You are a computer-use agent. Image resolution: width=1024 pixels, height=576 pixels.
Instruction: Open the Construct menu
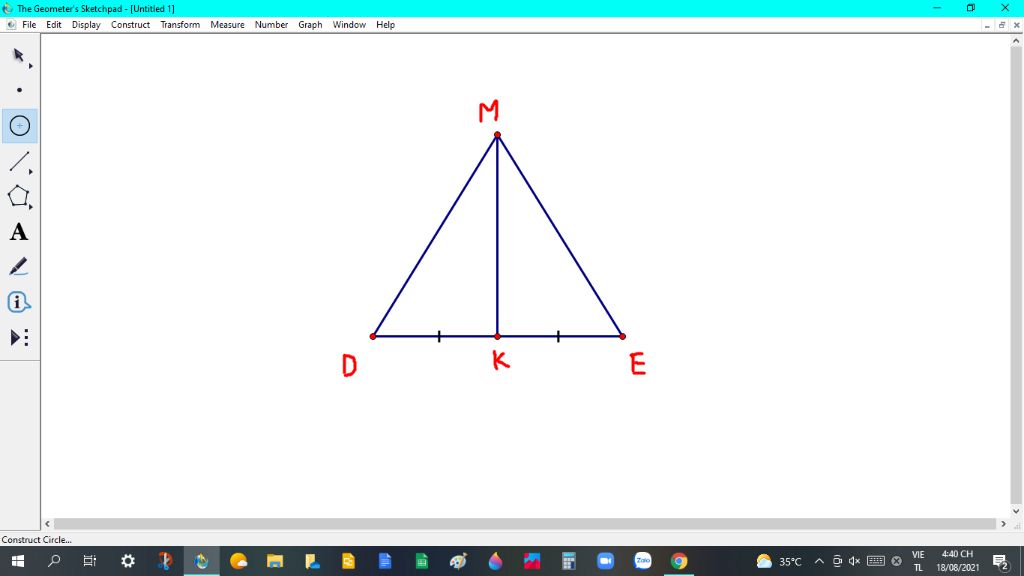(131, 25)
